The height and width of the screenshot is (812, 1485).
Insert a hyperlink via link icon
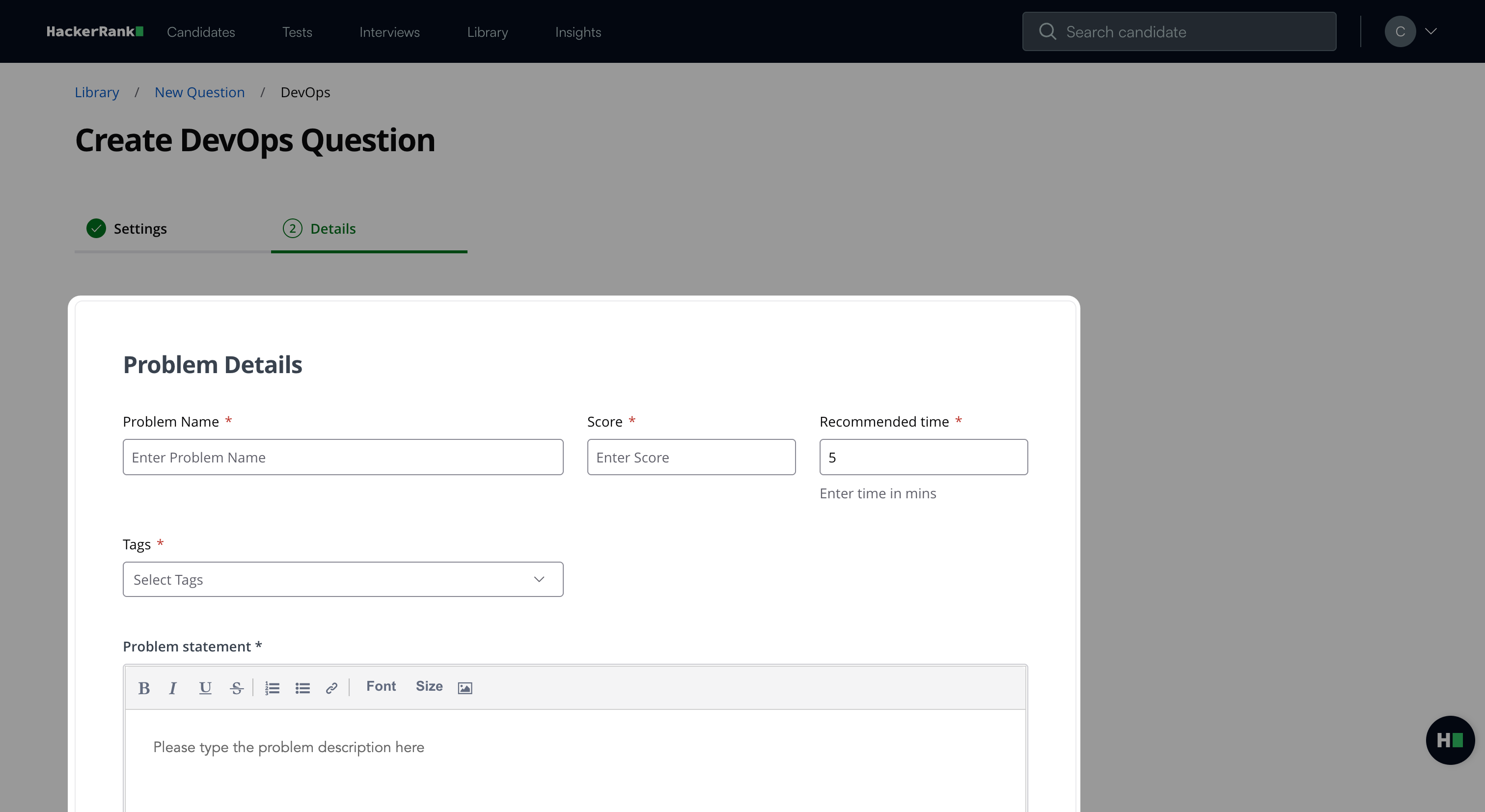(x=331, y=688)
